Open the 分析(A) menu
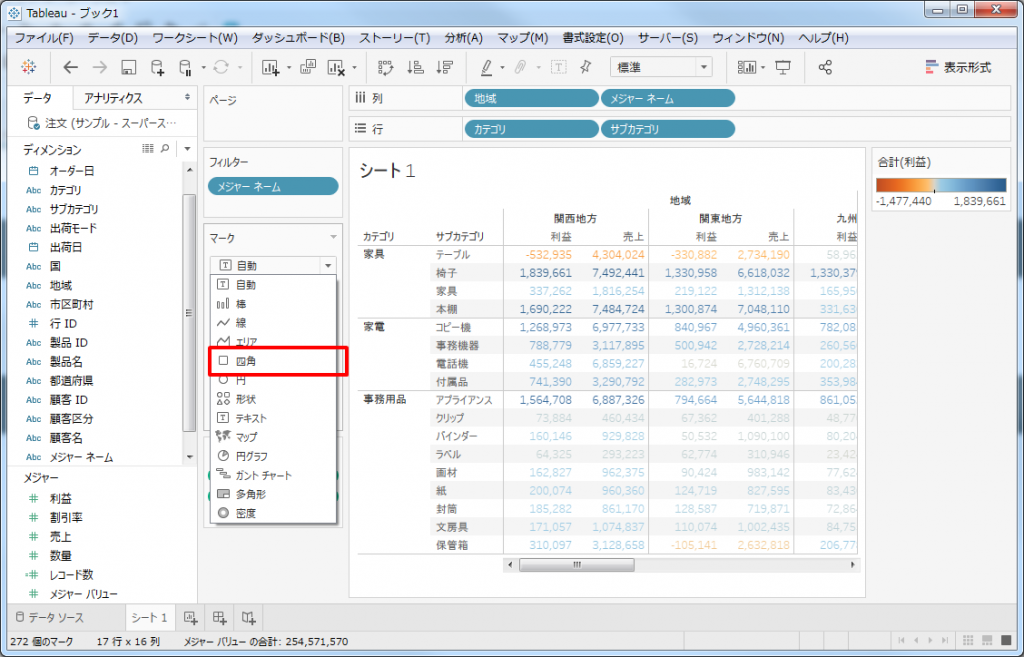Screen dimensions: 1024x657 (x=463, y=38)
